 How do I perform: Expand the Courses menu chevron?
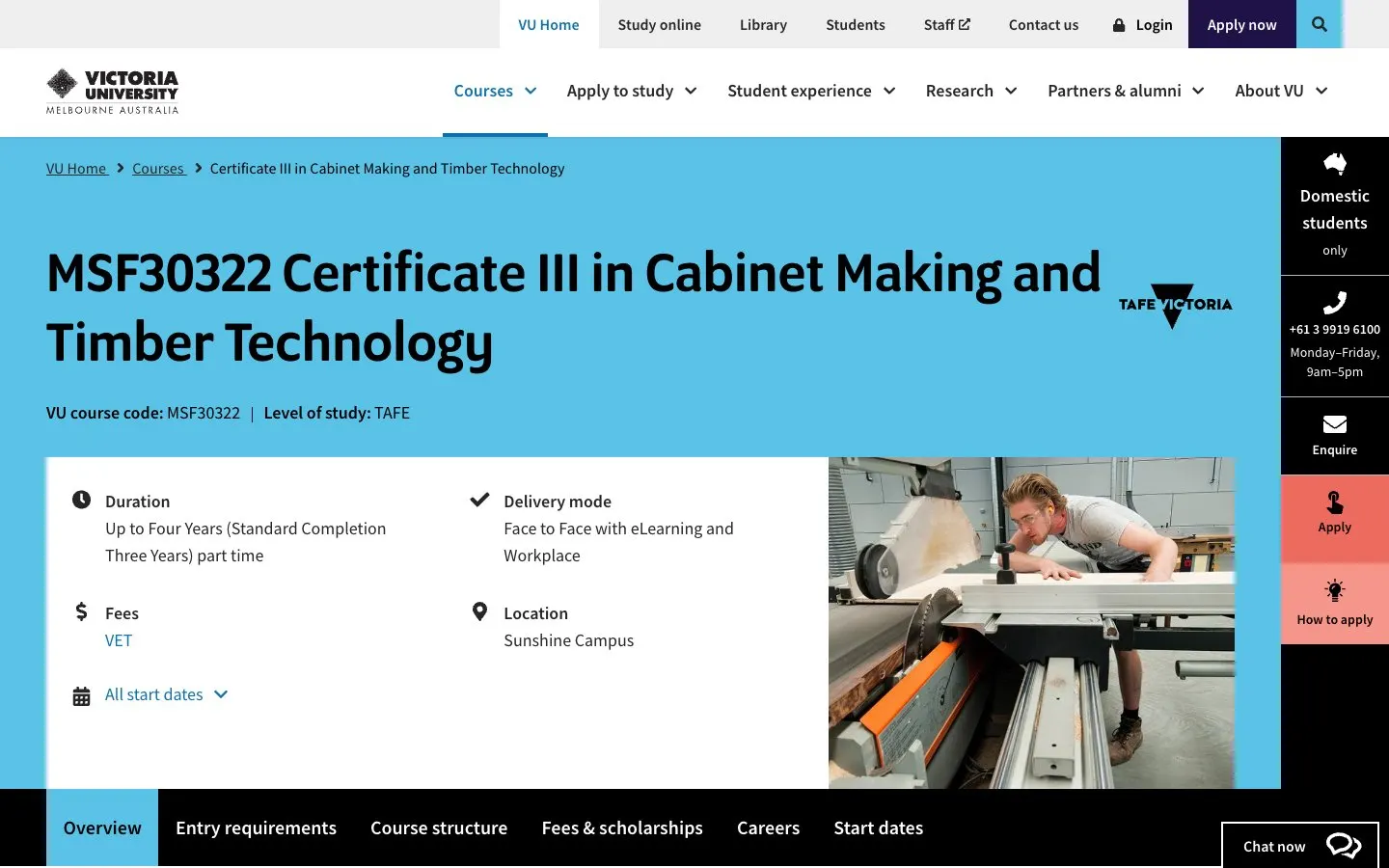tap(531, 91)
